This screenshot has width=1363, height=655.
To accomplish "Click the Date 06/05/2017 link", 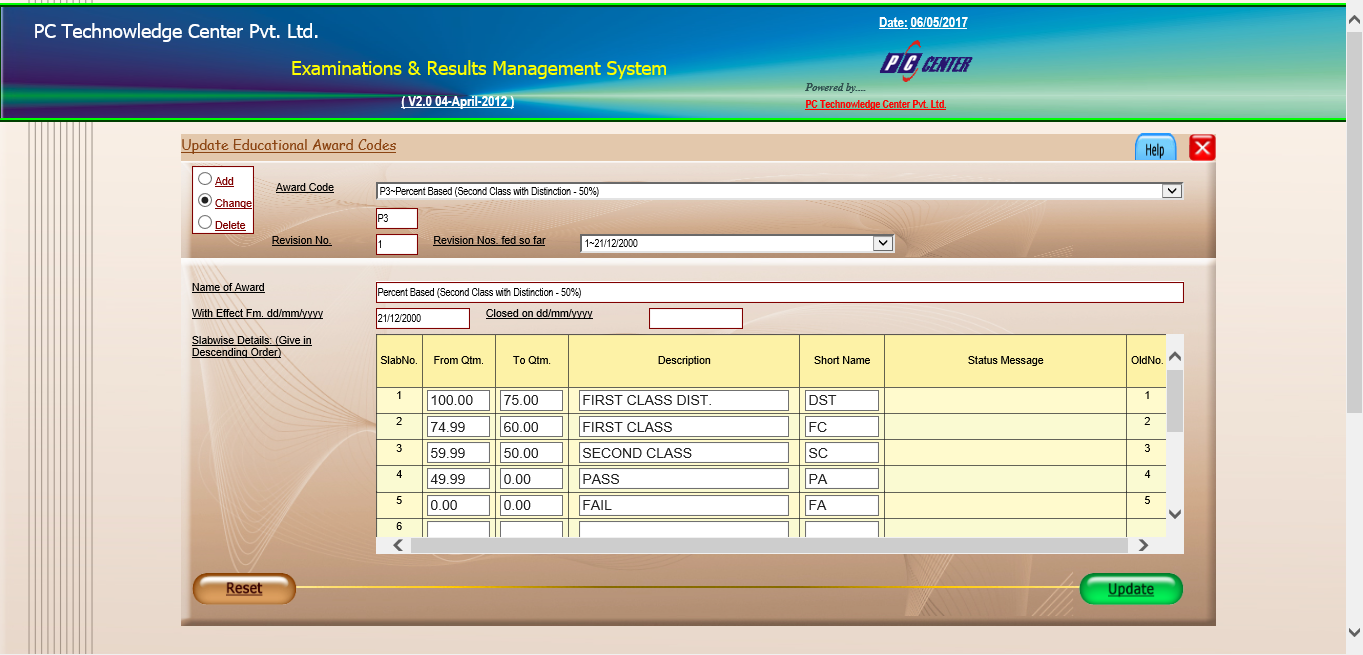I will (x=922, y=23).
